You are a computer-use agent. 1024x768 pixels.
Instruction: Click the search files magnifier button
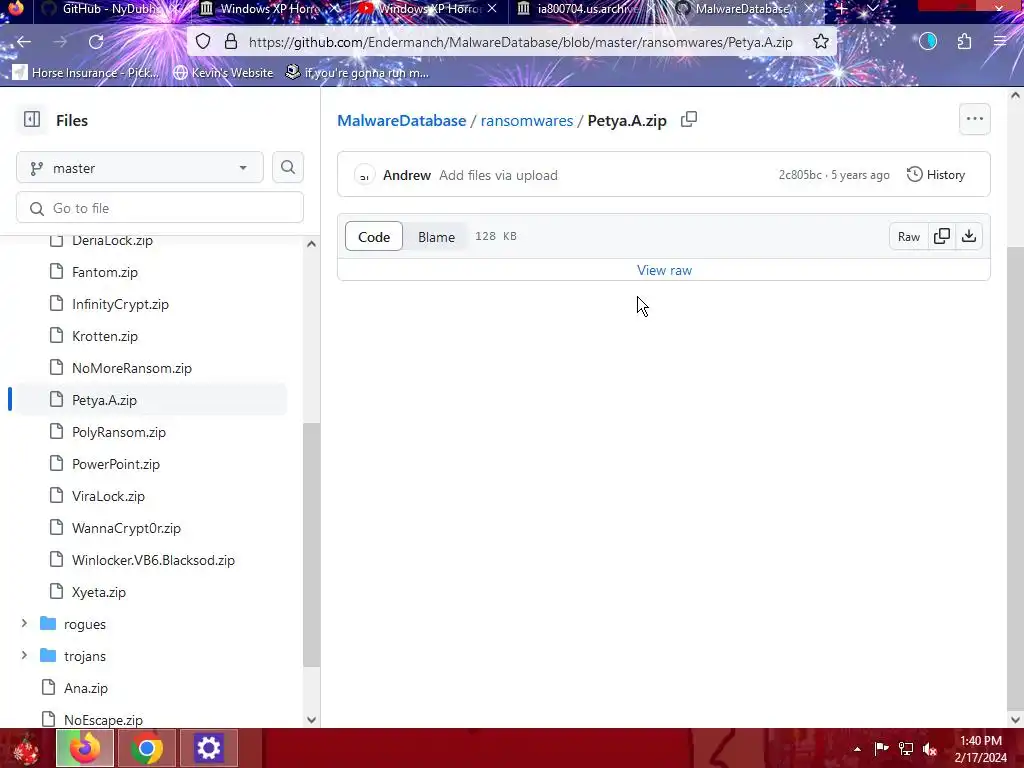287,168
